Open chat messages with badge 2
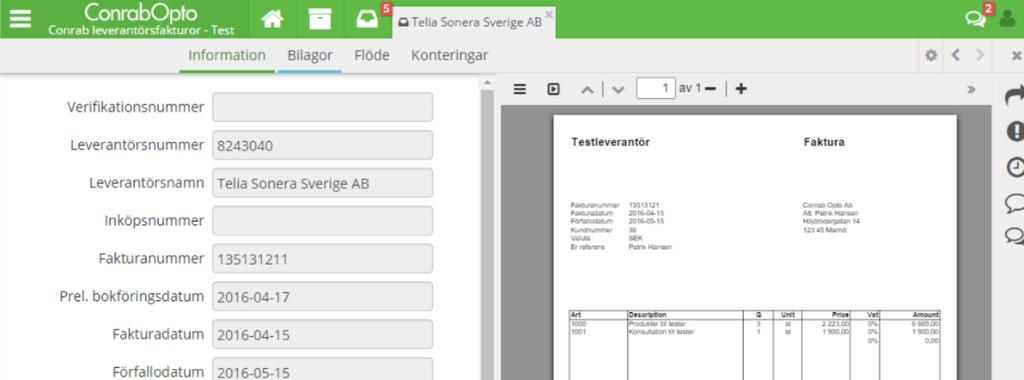This screenshot has height=380, width=1024. pos(975,19)
